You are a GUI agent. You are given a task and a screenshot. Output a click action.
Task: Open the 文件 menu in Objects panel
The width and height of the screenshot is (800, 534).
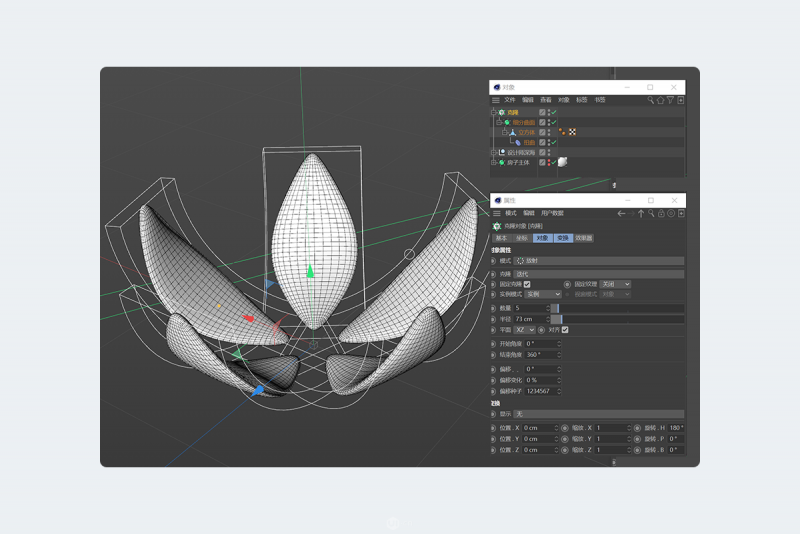pyautogui.click(x=510, y=100)
